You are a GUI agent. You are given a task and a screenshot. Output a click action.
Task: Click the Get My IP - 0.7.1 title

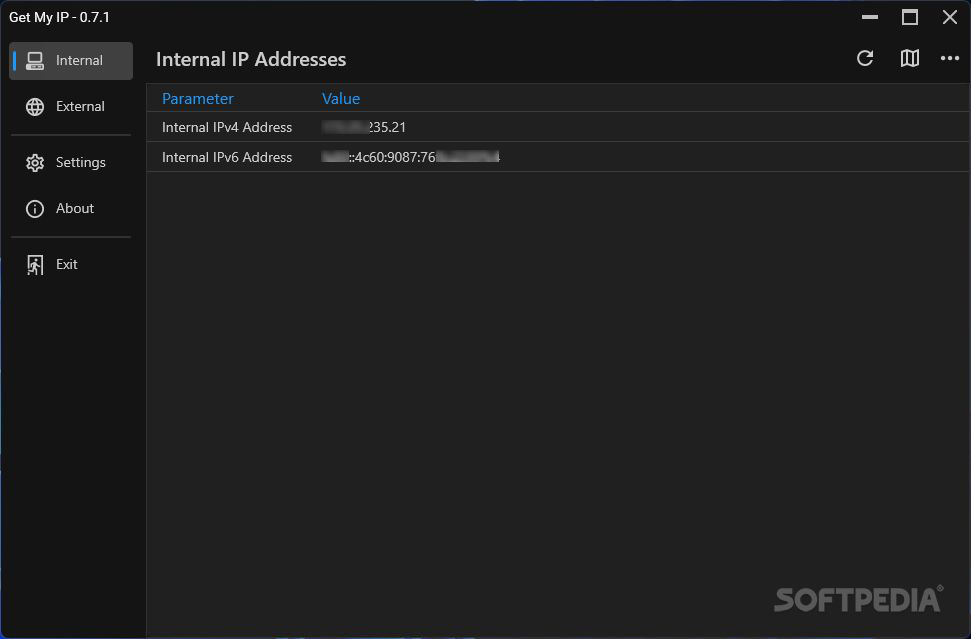coord(59,17)
